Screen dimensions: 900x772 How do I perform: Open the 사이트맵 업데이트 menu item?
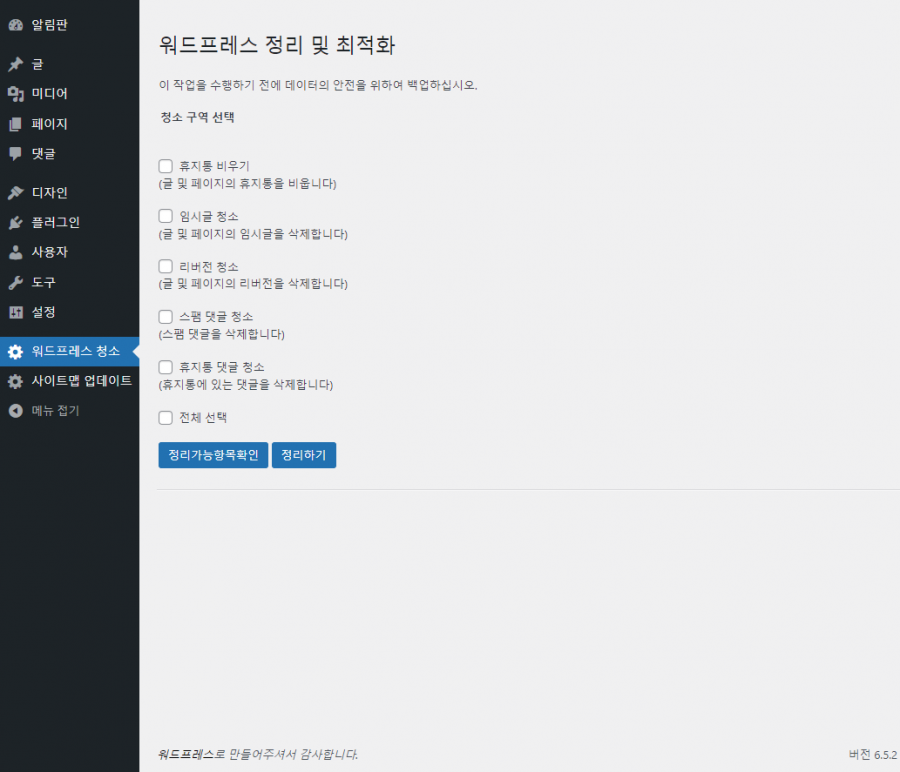(x=69, y=381)
